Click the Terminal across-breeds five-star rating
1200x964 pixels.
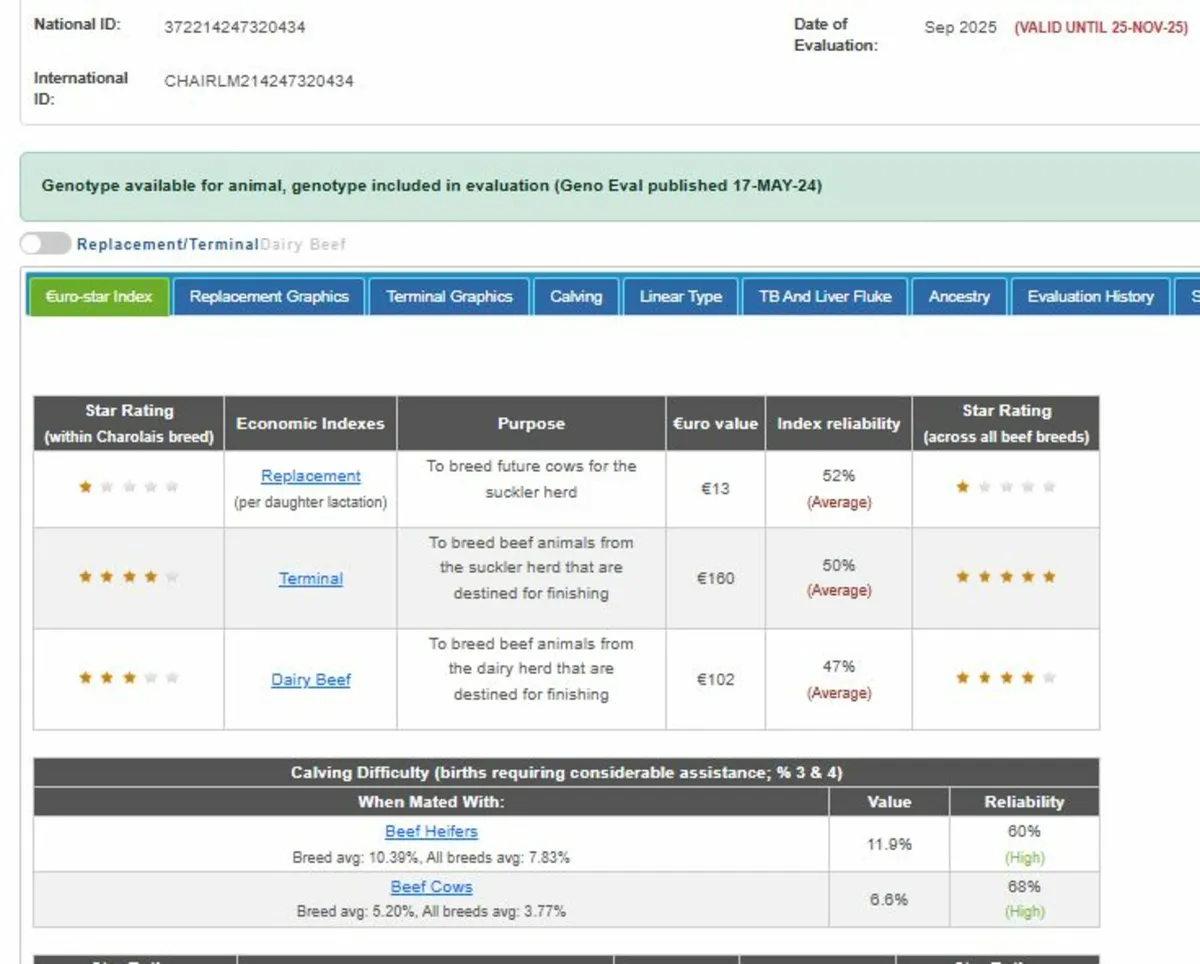tap(1005, 577)
